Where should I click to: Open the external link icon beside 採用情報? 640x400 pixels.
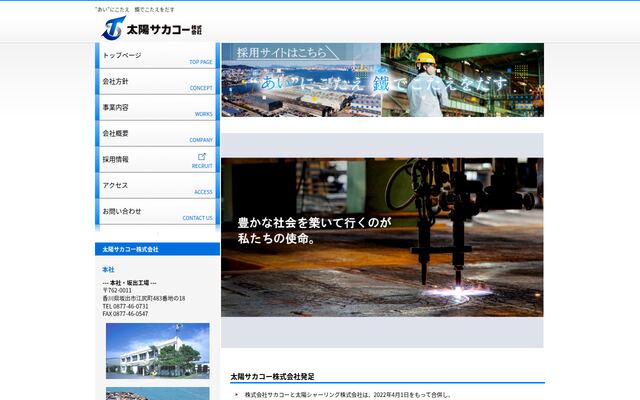pos(202,157)
